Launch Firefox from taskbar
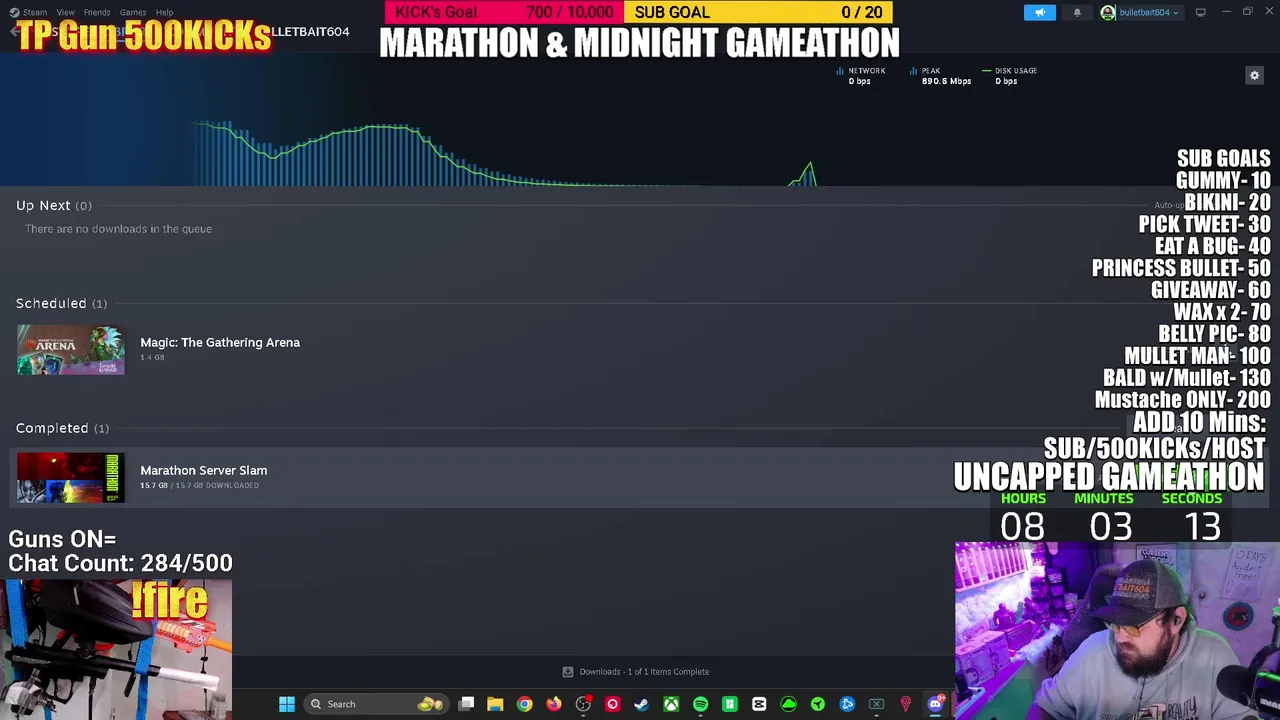1280x720 pixels. pos(553,704)
